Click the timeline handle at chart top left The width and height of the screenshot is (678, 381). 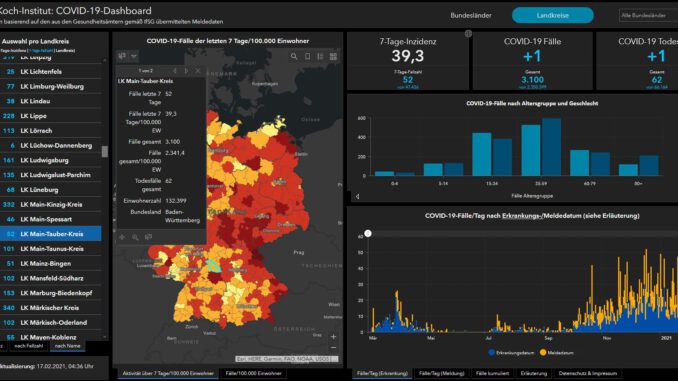pos(368,234)
